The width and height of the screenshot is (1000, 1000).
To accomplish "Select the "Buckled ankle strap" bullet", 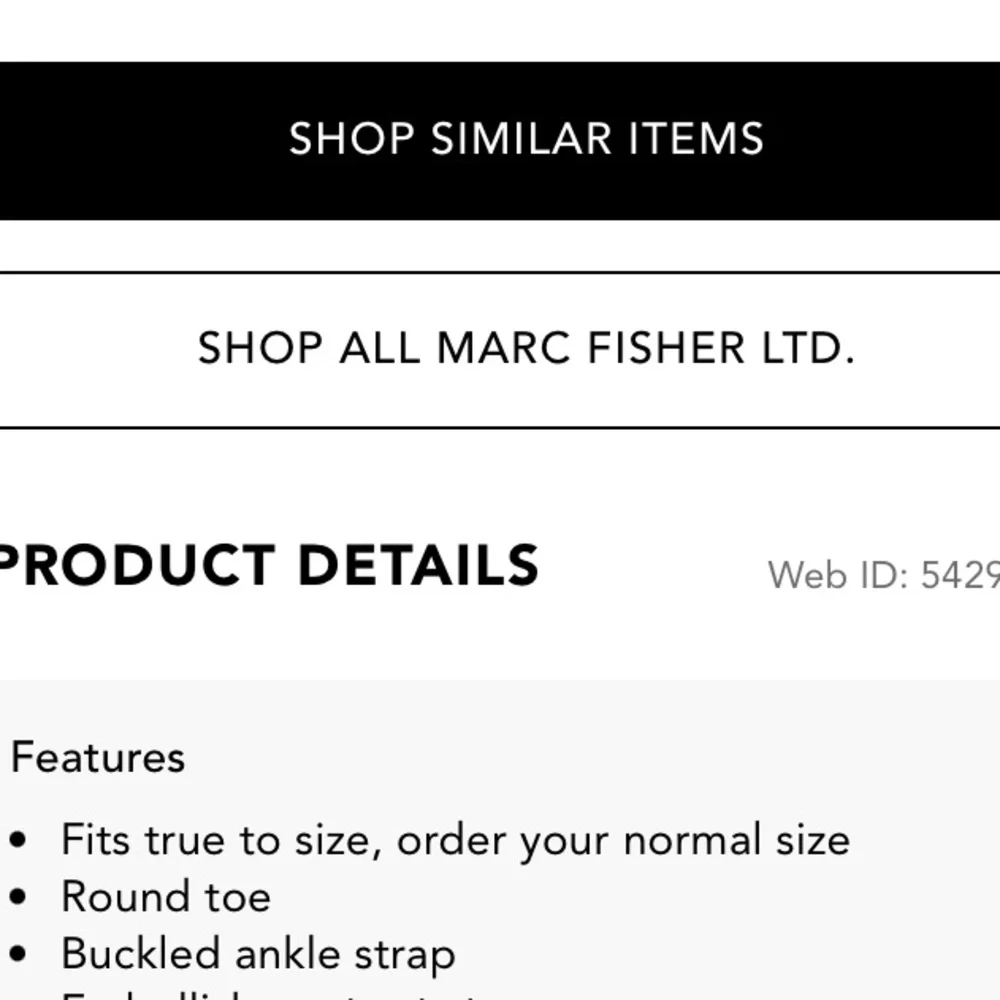I will tap(258, 953).
